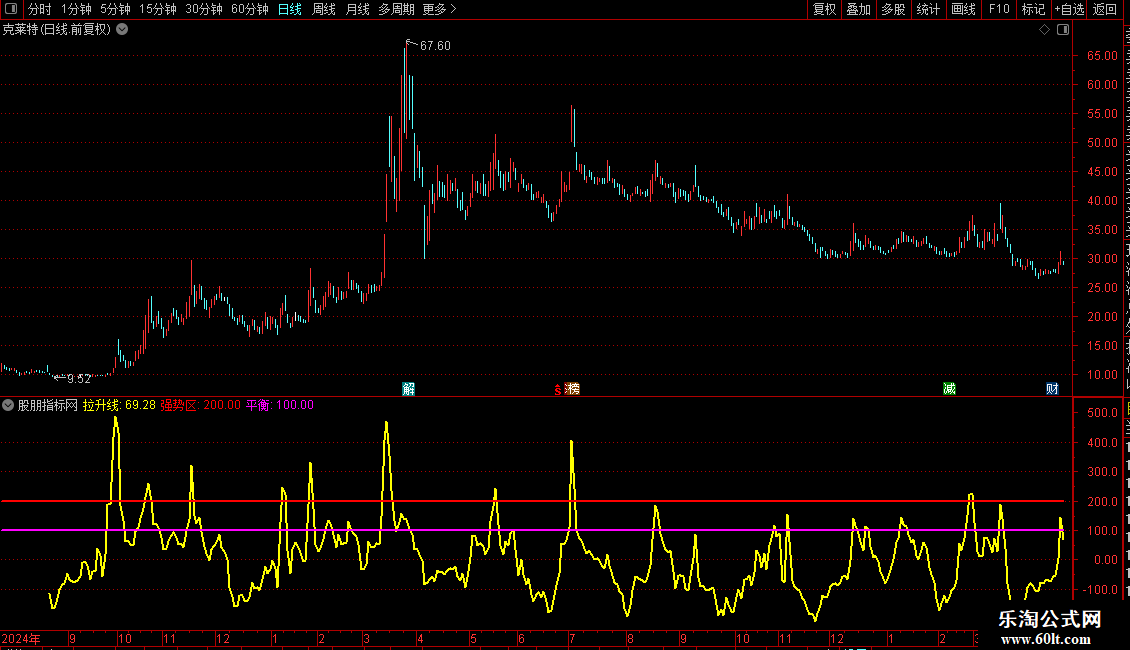This screenshot has width=1130, height=650.
Task: Select the 1分钟 period tab
Action: point(76,9)
